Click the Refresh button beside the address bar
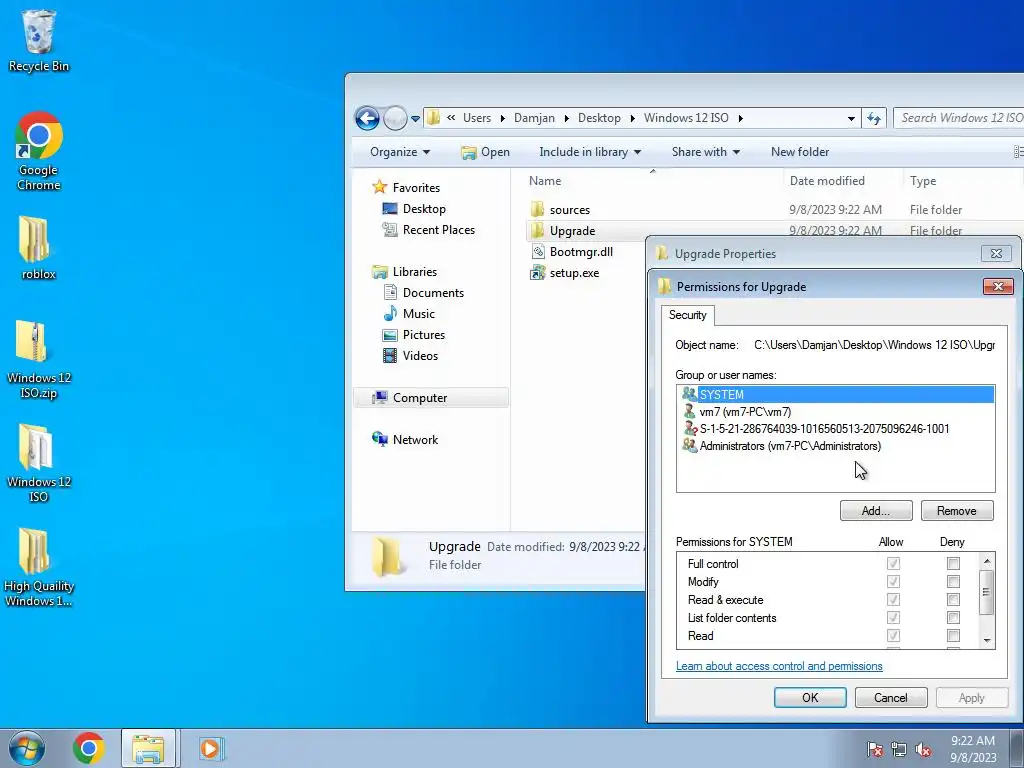Screen dimensions: 1024x768 pyautogui.click(x=874, y=118)
